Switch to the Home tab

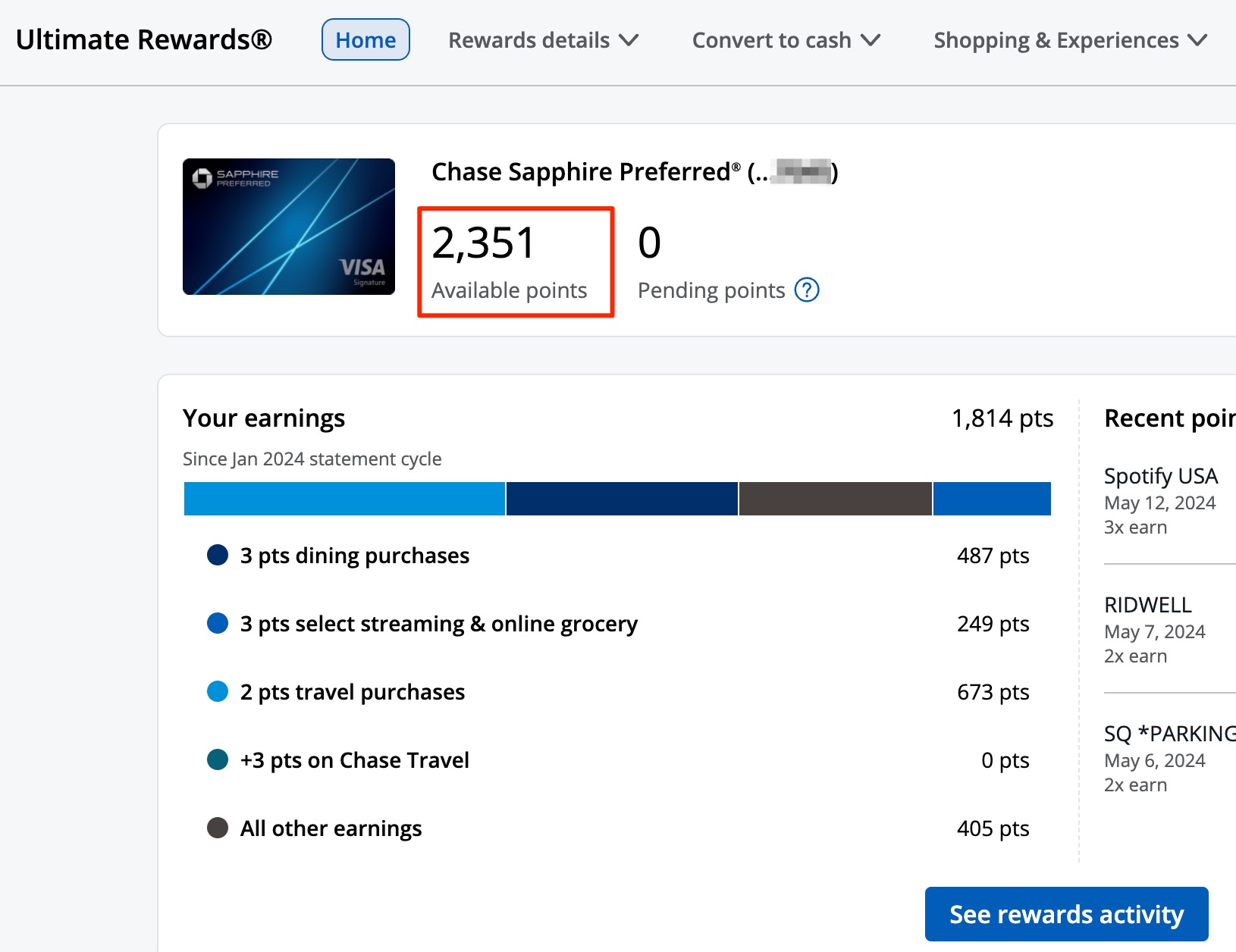[x=365, y=39]
